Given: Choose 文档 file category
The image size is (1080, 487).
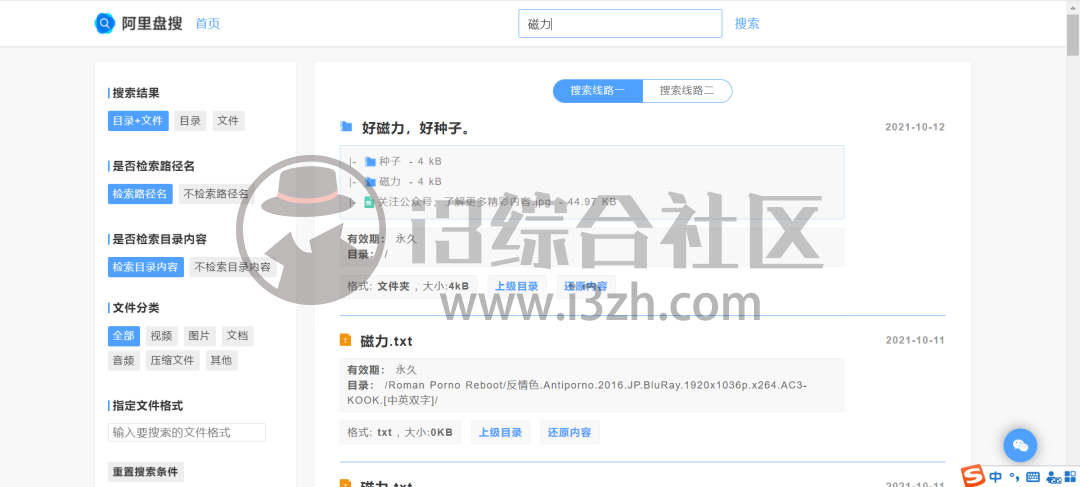Looking at the screenshot, I should (x=238, y=335).
